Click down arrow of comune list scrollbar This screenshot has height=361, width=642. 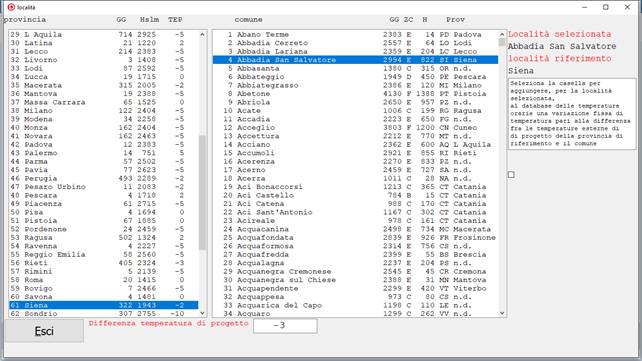tap(502, 313)
